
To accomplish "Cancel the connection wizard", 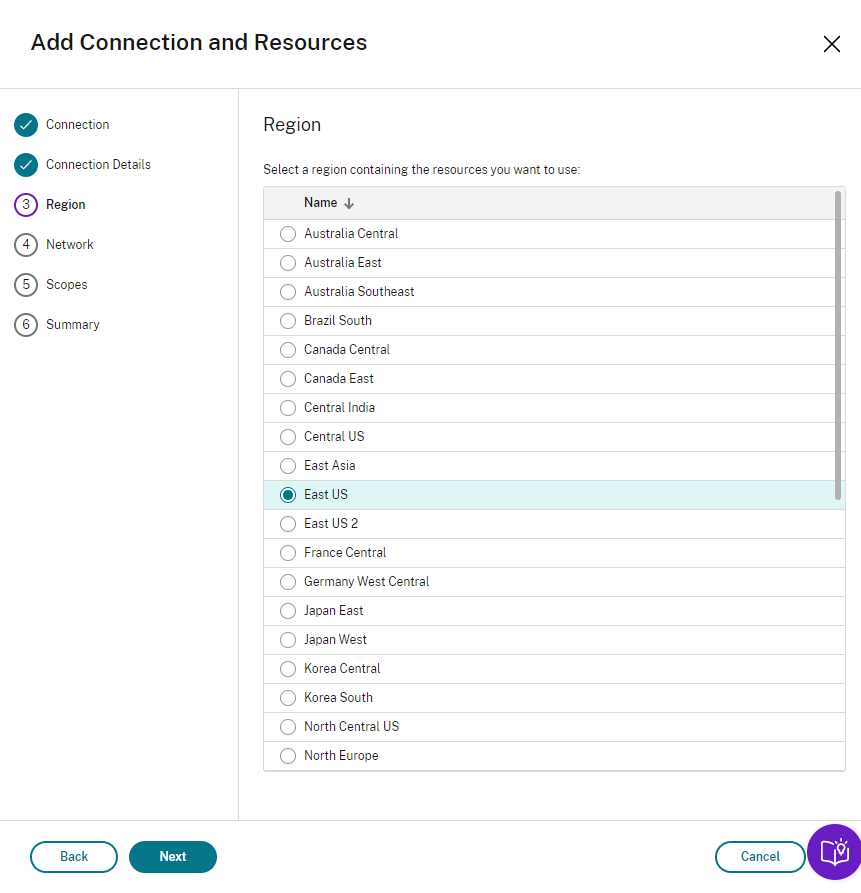I will [x=760, y=857].
